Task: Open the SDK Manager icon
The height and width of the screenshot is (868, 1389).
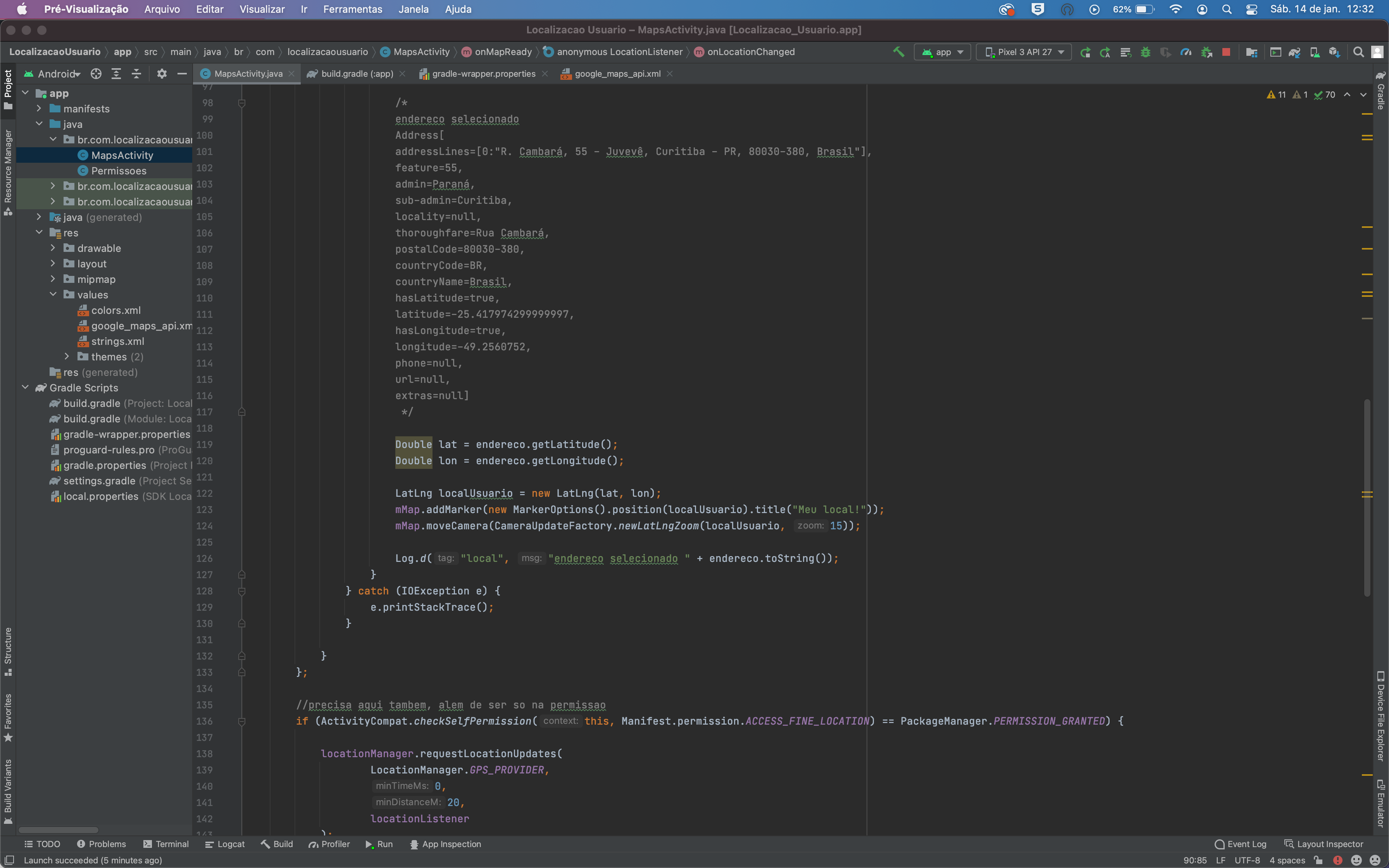Action: (1334, 52)
